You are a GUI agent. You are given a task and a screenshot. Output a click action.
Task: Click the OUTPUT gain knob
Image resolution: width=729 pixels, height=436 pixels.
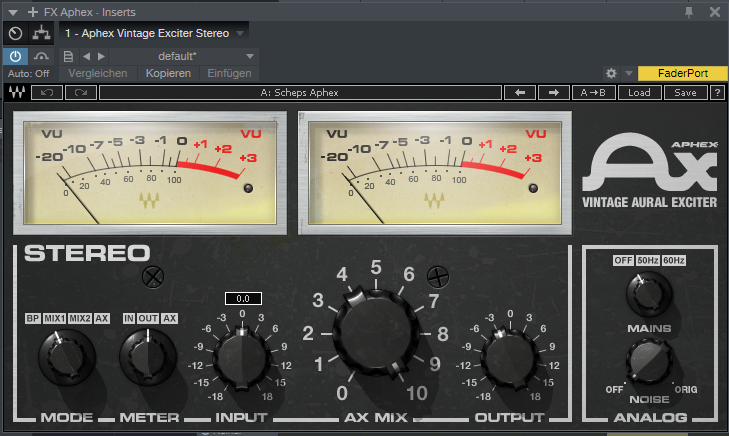pos(510,358)
